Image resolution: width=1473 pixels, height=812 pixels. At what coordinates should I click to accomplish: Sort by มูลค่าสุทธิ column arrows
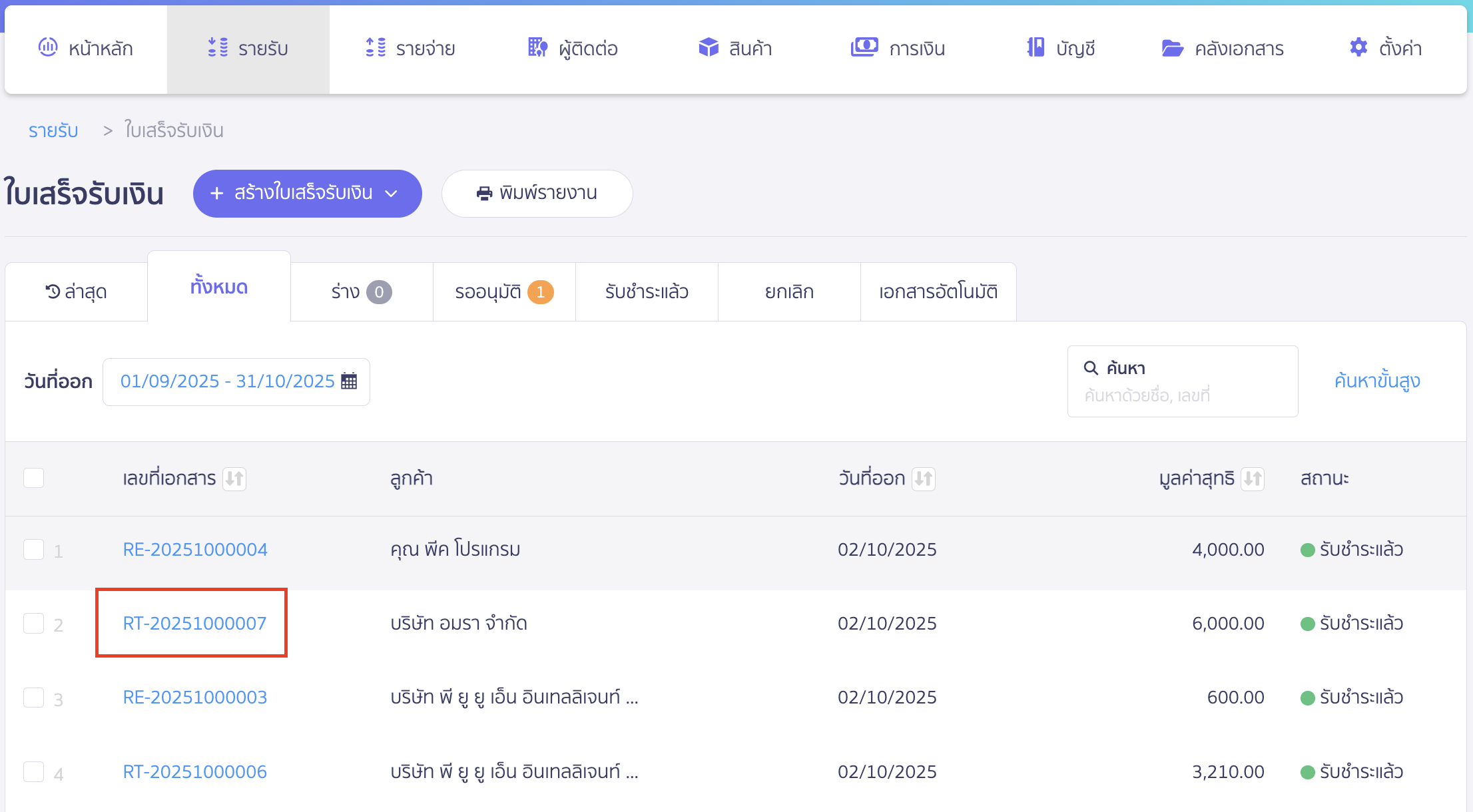(x=1252, y=479)
